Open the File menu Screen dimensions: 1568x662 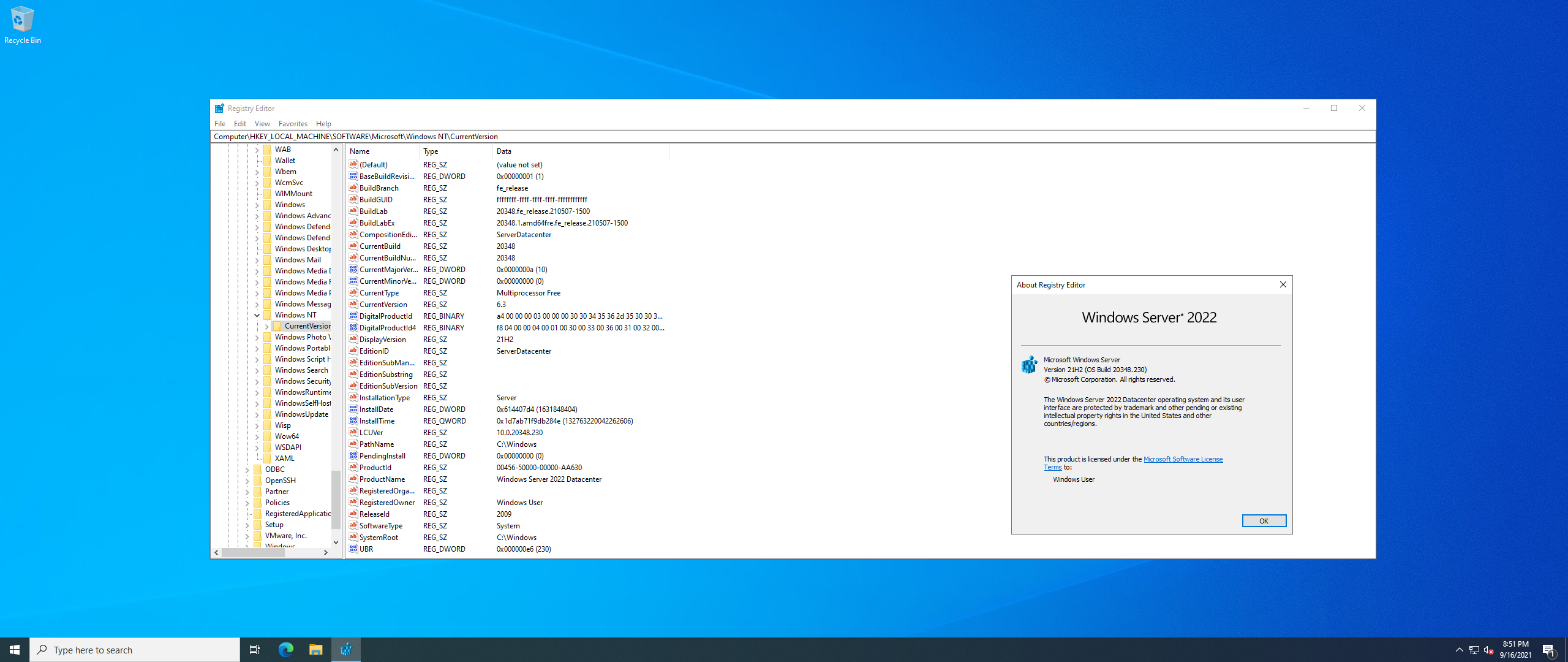220,123
